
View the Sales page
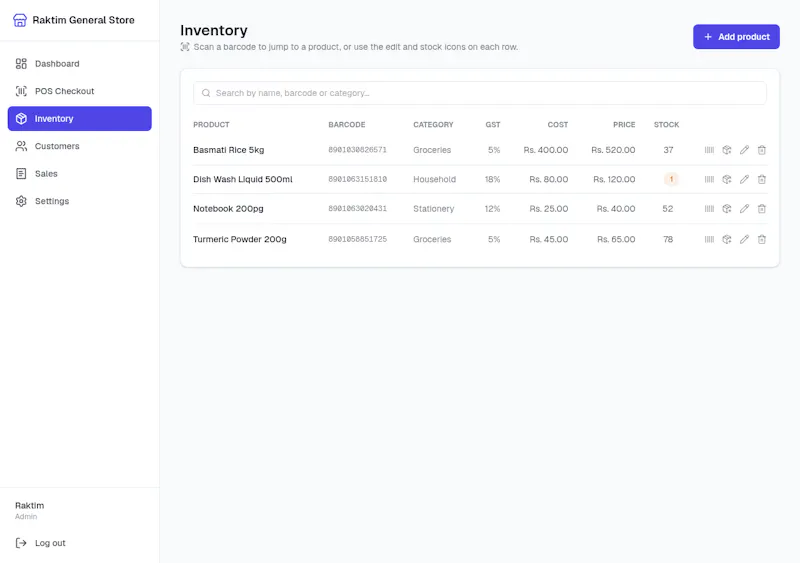(x=80, y=174)
